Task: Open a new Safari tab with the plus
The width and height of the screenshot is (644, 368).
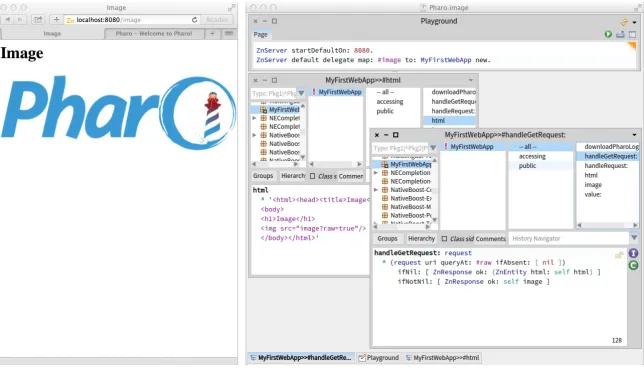Action: click(x=212, y=34)
